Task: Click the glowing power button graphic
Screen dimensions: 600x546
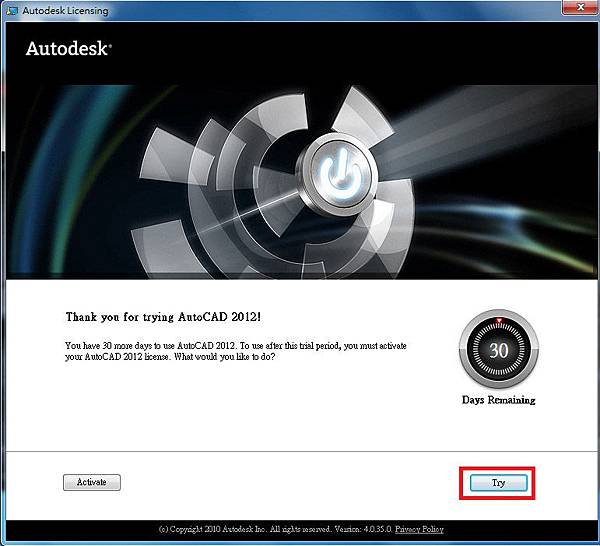Action: pyautogui.click(x=339, y=174)
